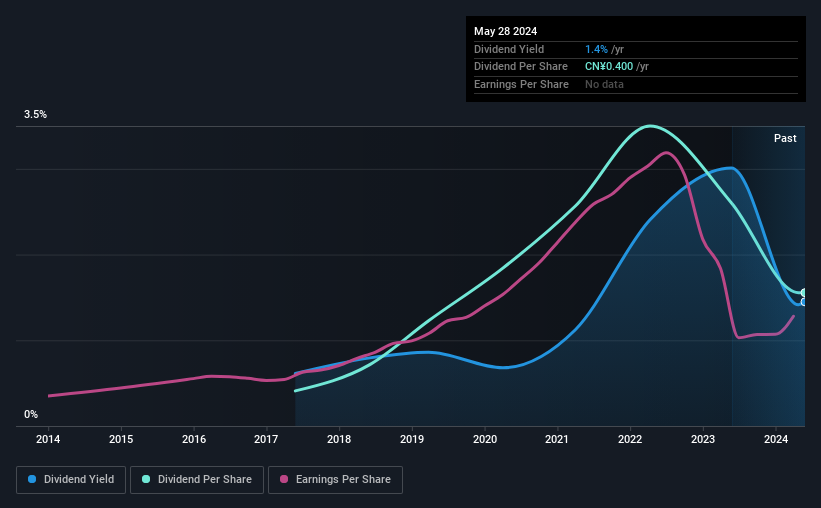Screen dimensions: 821x508
Task: Click the 2014 label on the x-axis
Action: (48, 439)
